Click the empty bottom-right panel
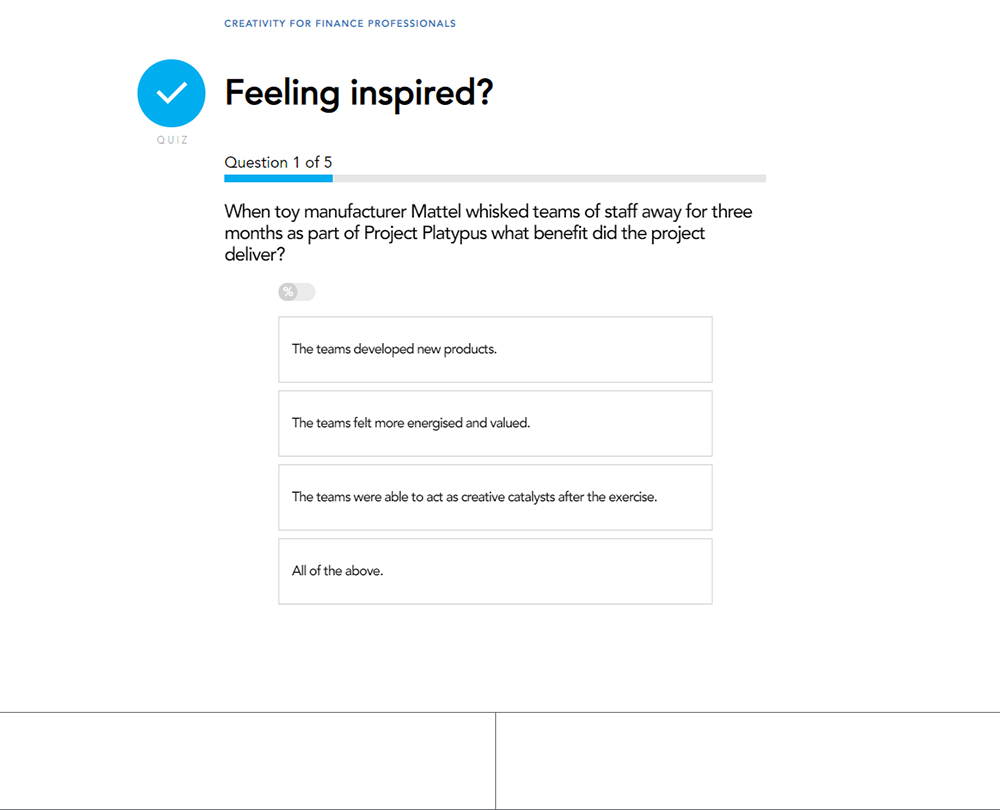The width and height of the screenshot is (1000, 810). pyautogui.click(x=747, y=761)
